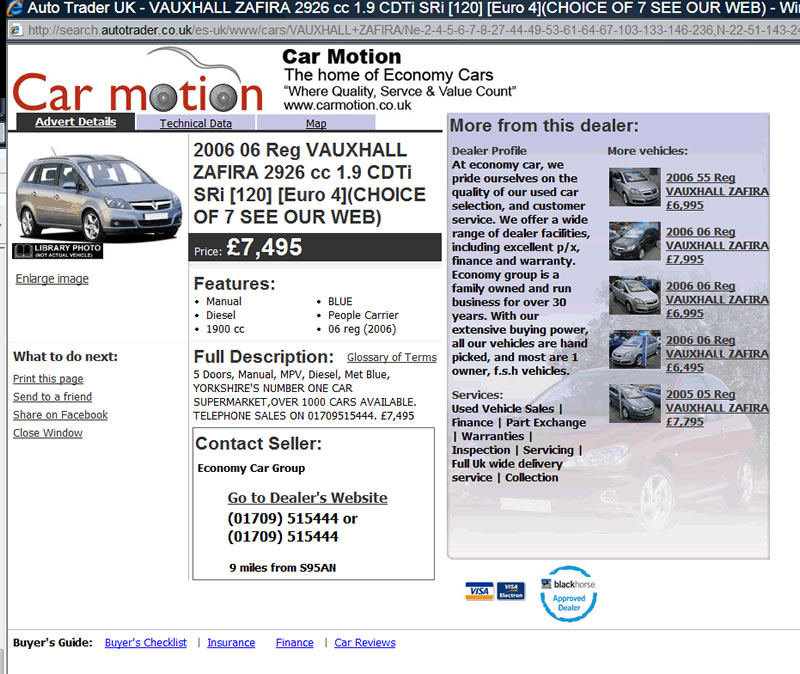Click the '(01709) 515444 or' phone number

tap(292, 518)
